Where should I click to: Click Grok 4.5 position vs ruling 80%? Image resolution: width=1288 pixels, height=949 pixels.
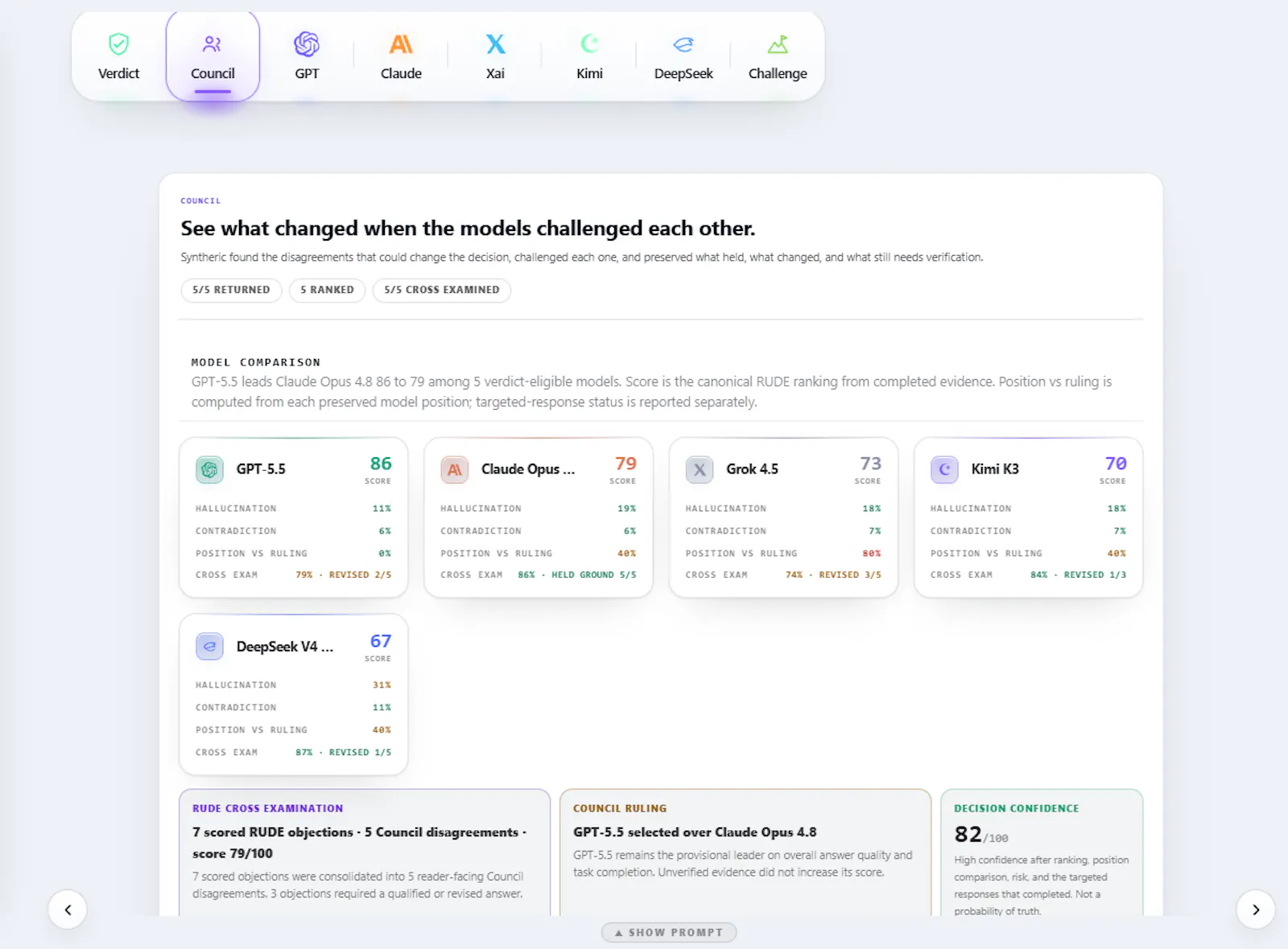coord(872,554)
